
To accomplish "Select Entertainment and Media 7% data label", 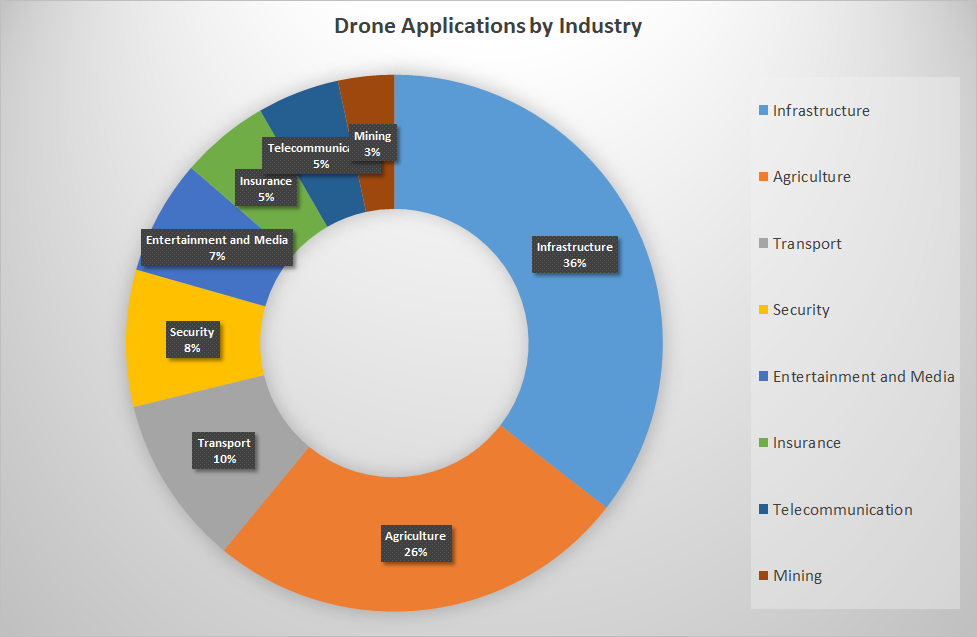I will [x=217, y=248].
